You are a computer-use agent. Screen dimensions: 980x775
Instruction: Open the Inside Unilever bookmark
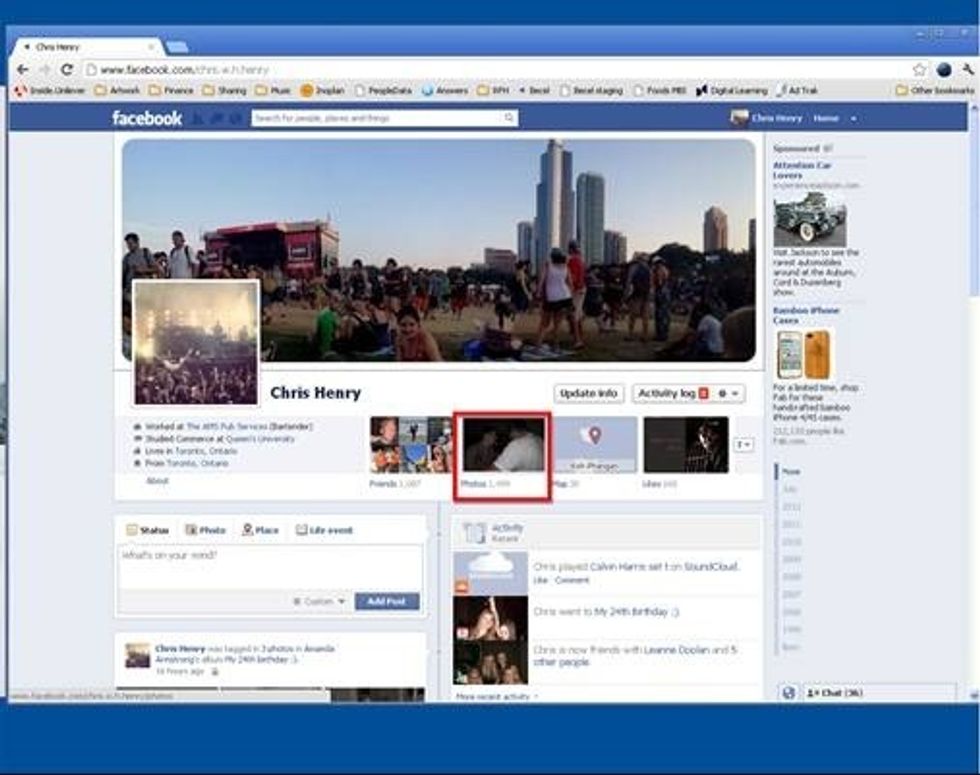coord(51,91)
